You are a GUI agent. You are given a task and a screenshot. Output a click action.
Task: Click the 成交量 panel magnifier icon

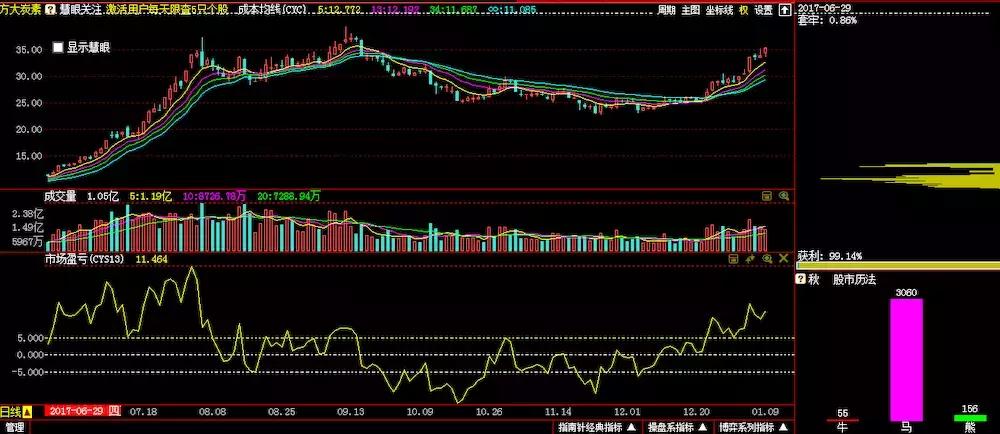[783, 197]
